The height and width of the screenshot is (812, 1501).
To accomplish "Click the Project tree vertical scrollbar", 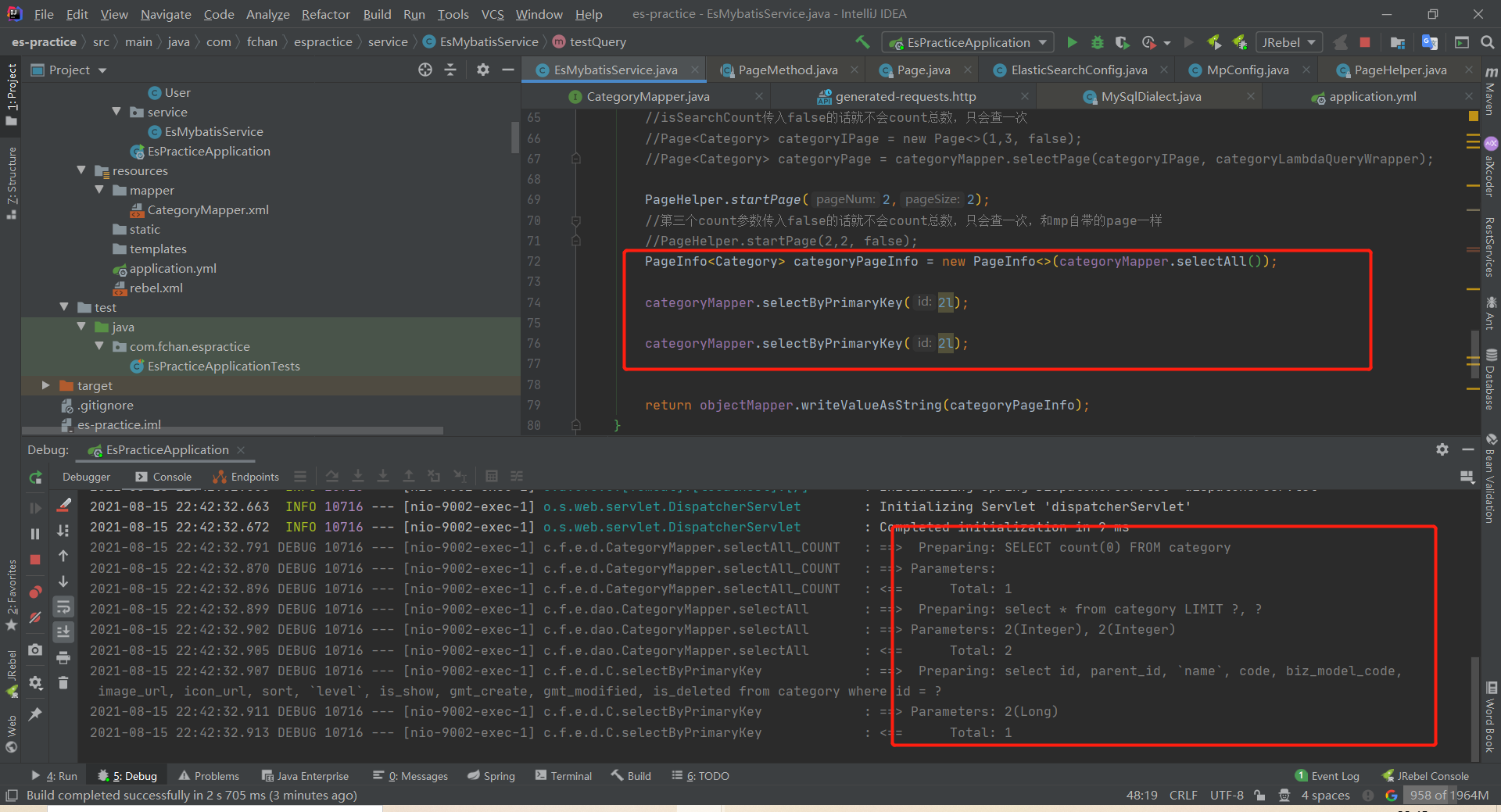I will pyautogui.click(x=515, y=137).
